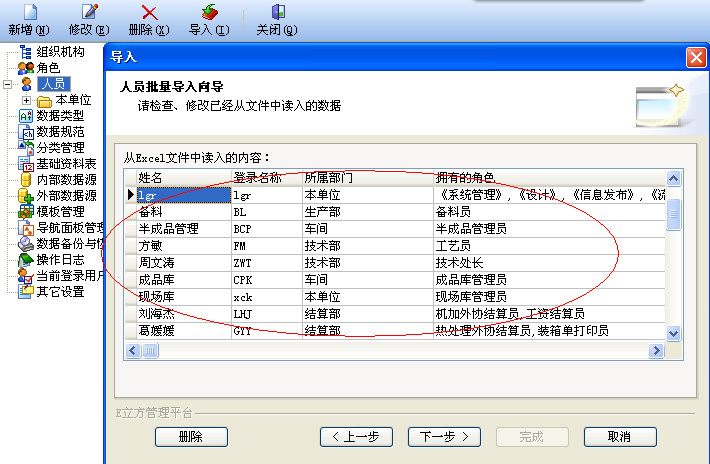
Task: Click the 拥有的角色 column header
Action: click(x=549, y=177)
